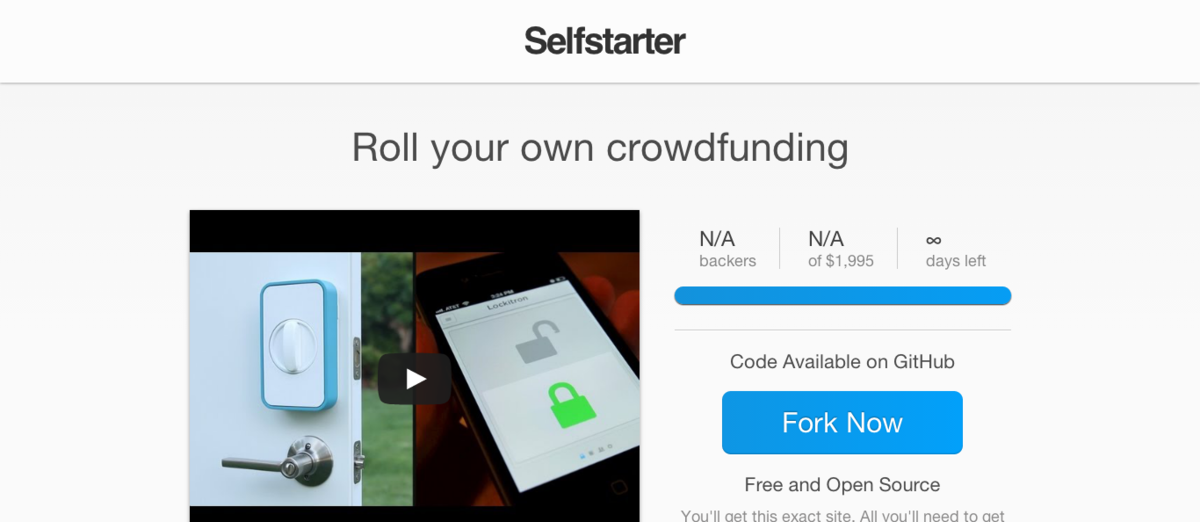Click the Selfstarter logo
The height and width of the screenshot is (522, 1200).
click(x=605, y=41)
